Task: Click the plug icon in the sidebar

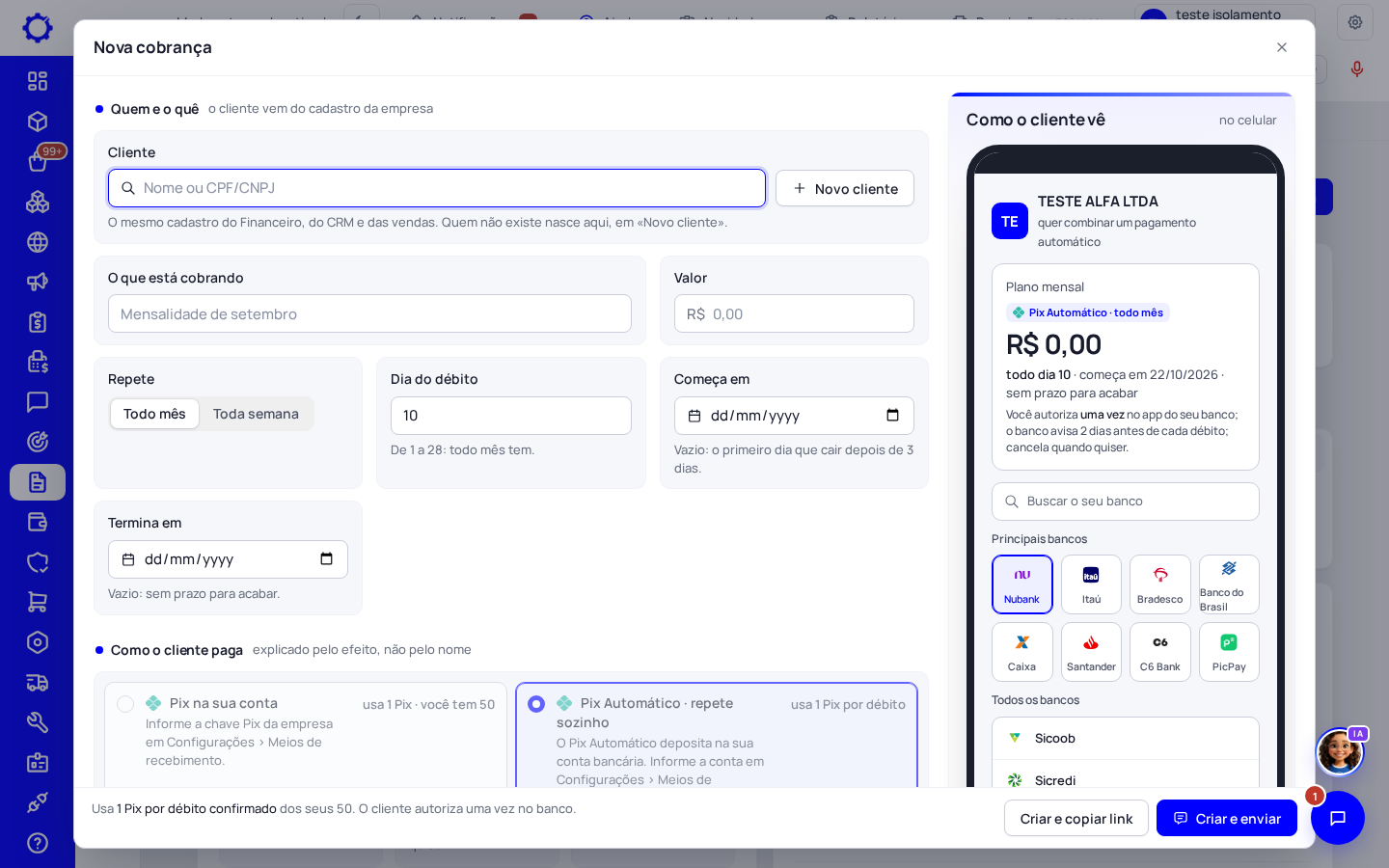Action: tap(38, 802)
